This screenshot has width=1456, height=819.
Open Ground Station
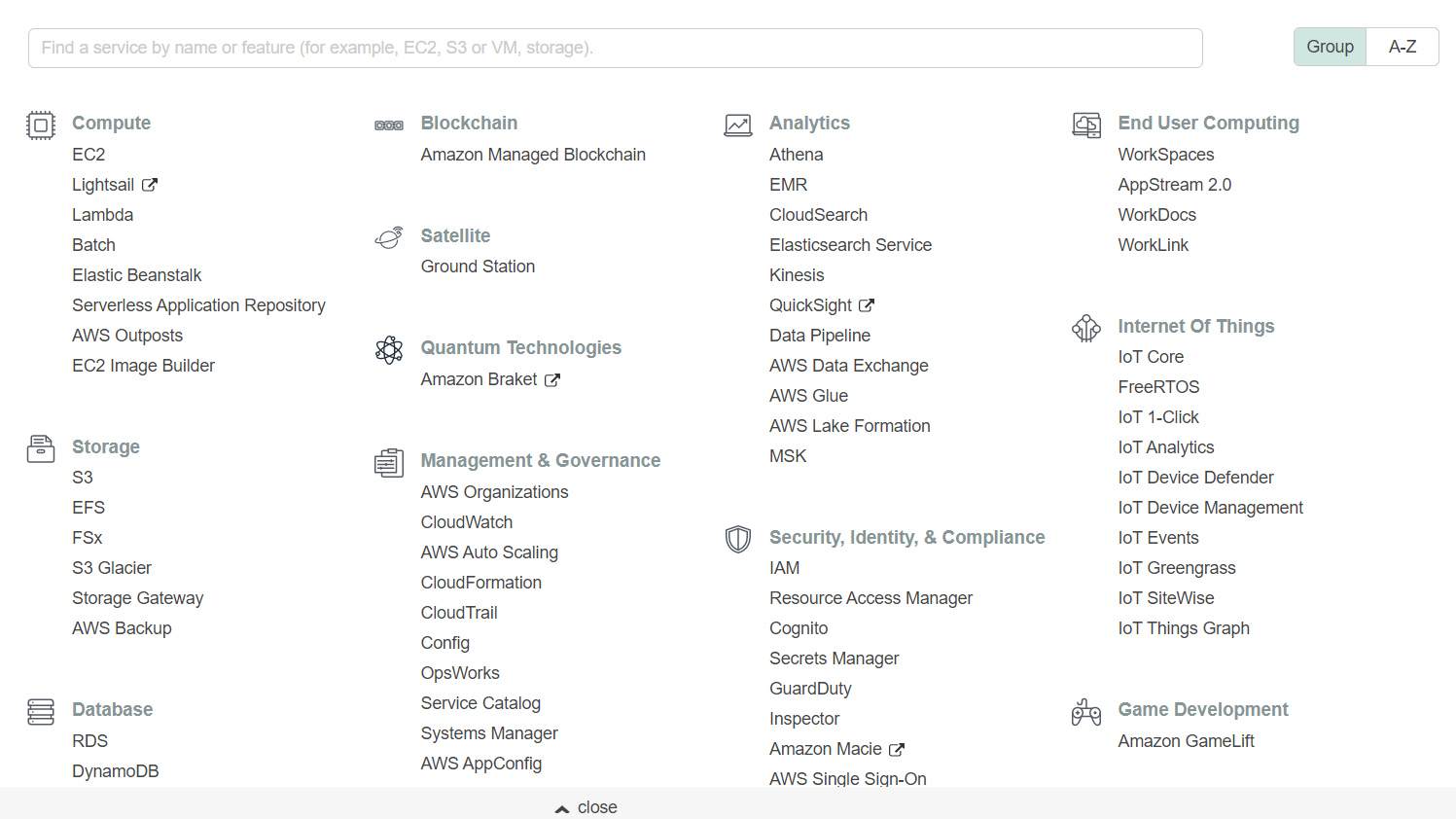point(478,267)
